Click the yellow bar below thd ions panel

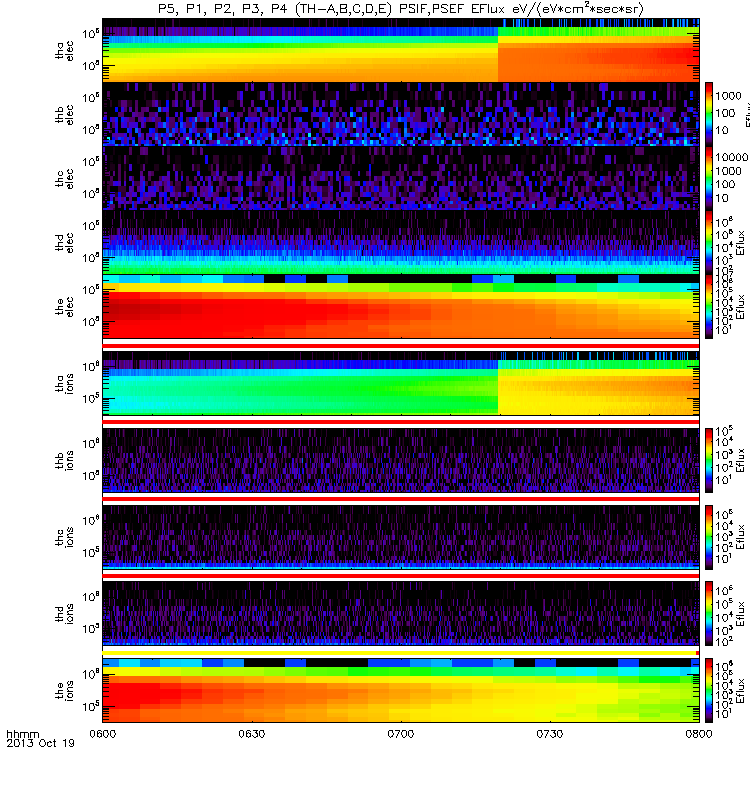pyautogui.click(x=401, y=653)
